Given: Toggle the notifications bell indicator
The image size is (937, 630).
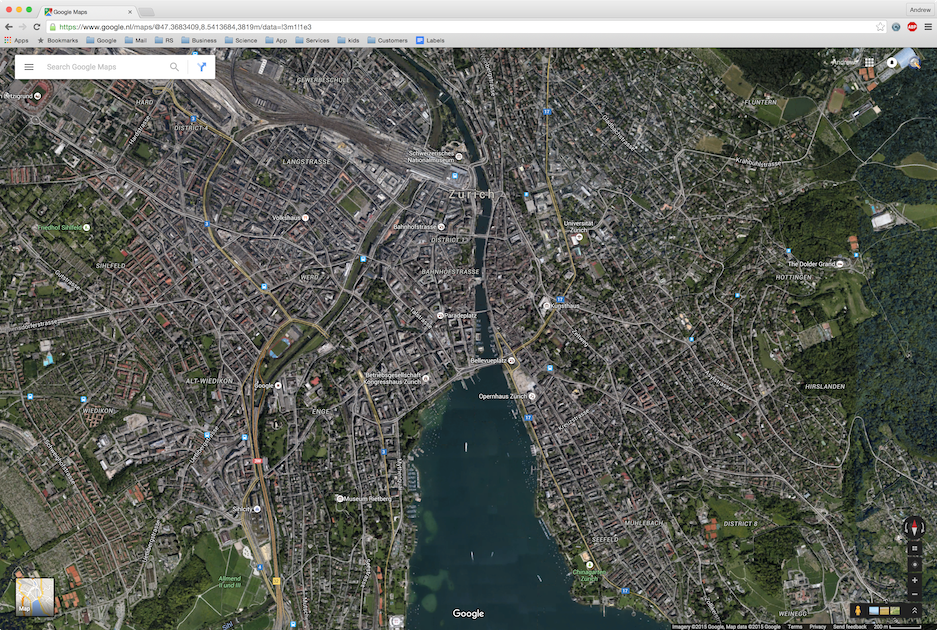Looking at the screenshot, I should (x=891, y=62).
